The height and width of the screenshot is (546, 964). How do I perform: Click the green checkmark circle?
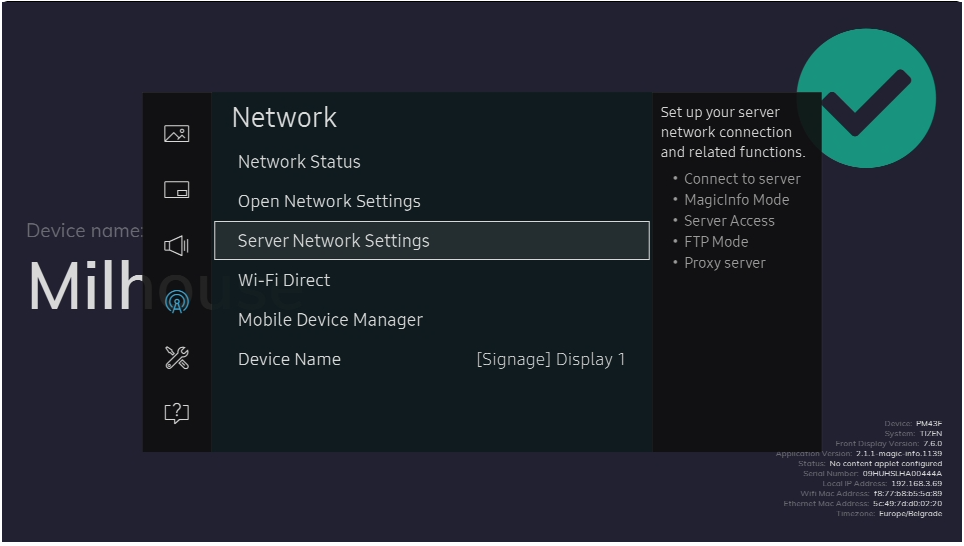pos(865,98)
